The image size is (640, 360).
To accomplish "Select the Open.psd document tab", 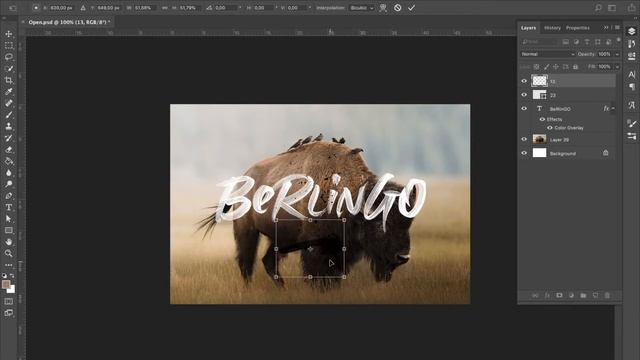I will (69, 22).
